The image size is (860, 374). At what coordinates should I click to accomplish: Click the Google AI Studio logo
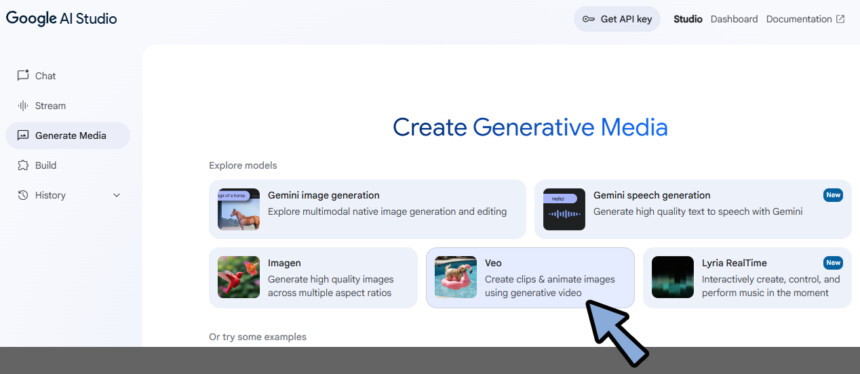point(61,18)
